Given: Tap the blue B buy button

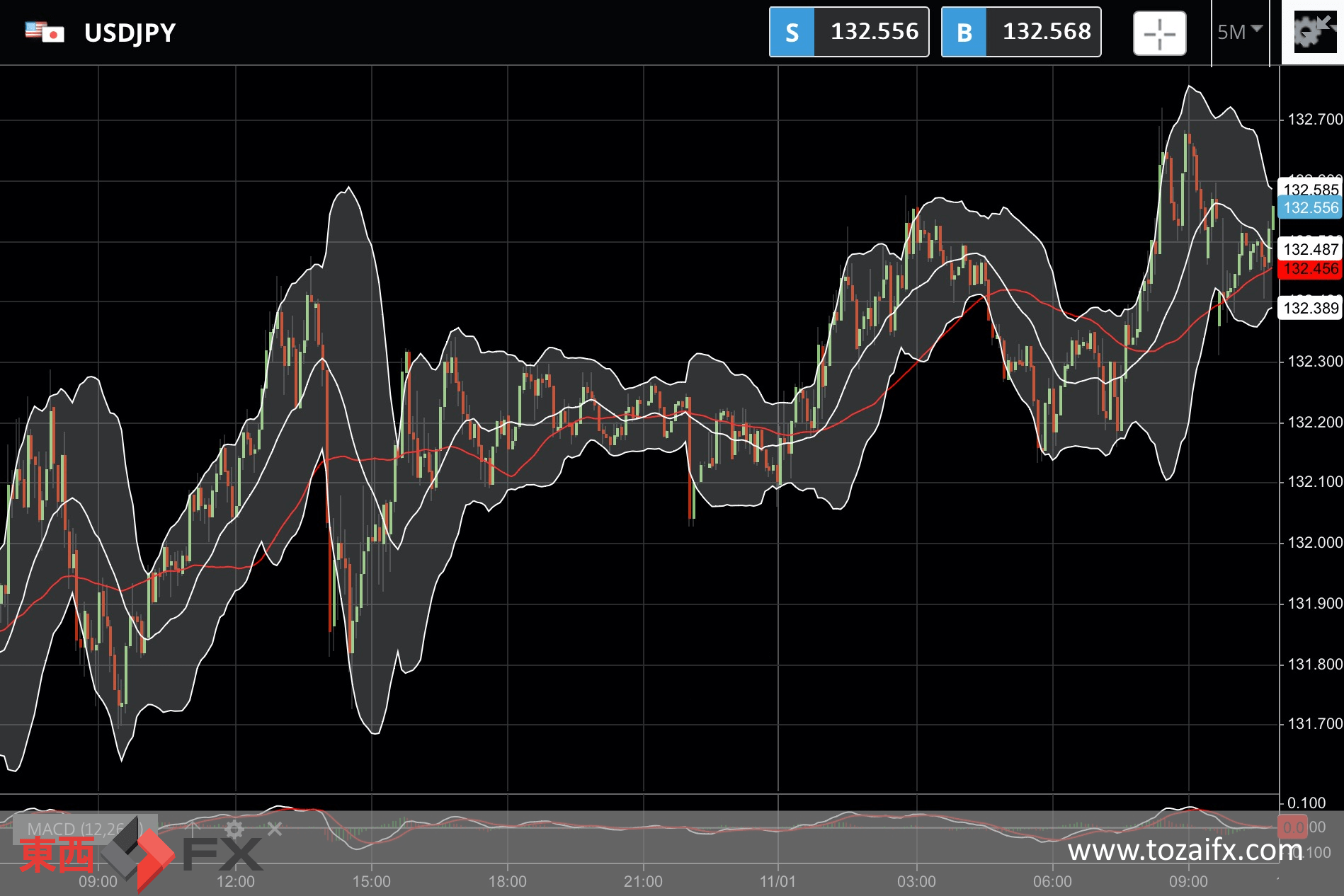Looking at the screenshot, I should tap(964, 32).
